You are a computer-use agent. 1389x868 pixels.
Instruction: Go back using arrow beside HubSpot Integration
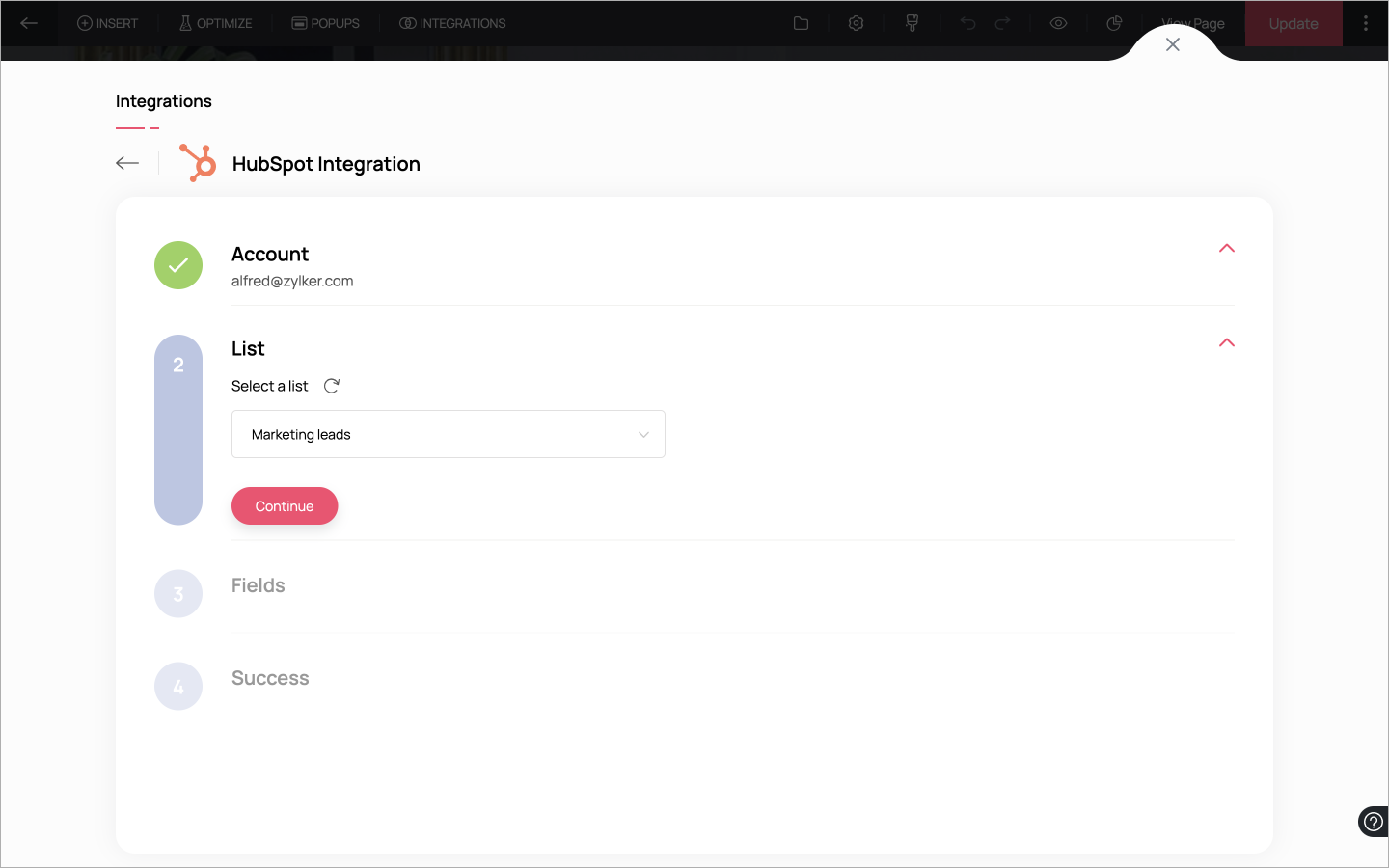(x=127, y=163)
